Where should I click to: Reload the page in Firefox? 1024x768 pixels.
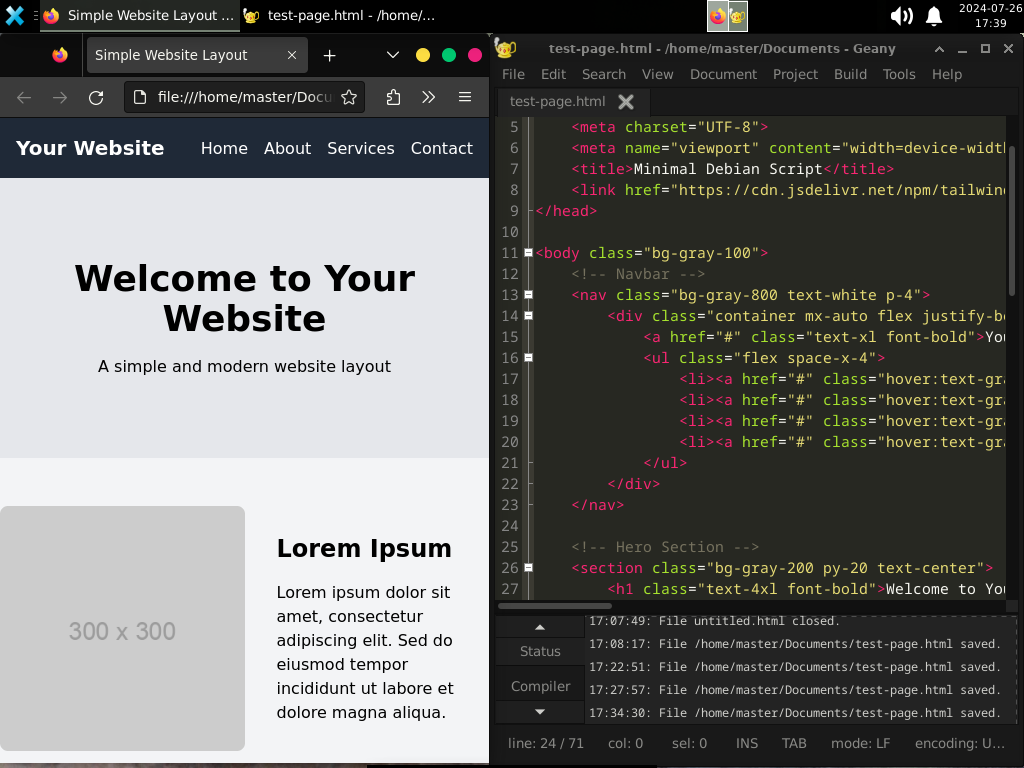pos(96,97)
